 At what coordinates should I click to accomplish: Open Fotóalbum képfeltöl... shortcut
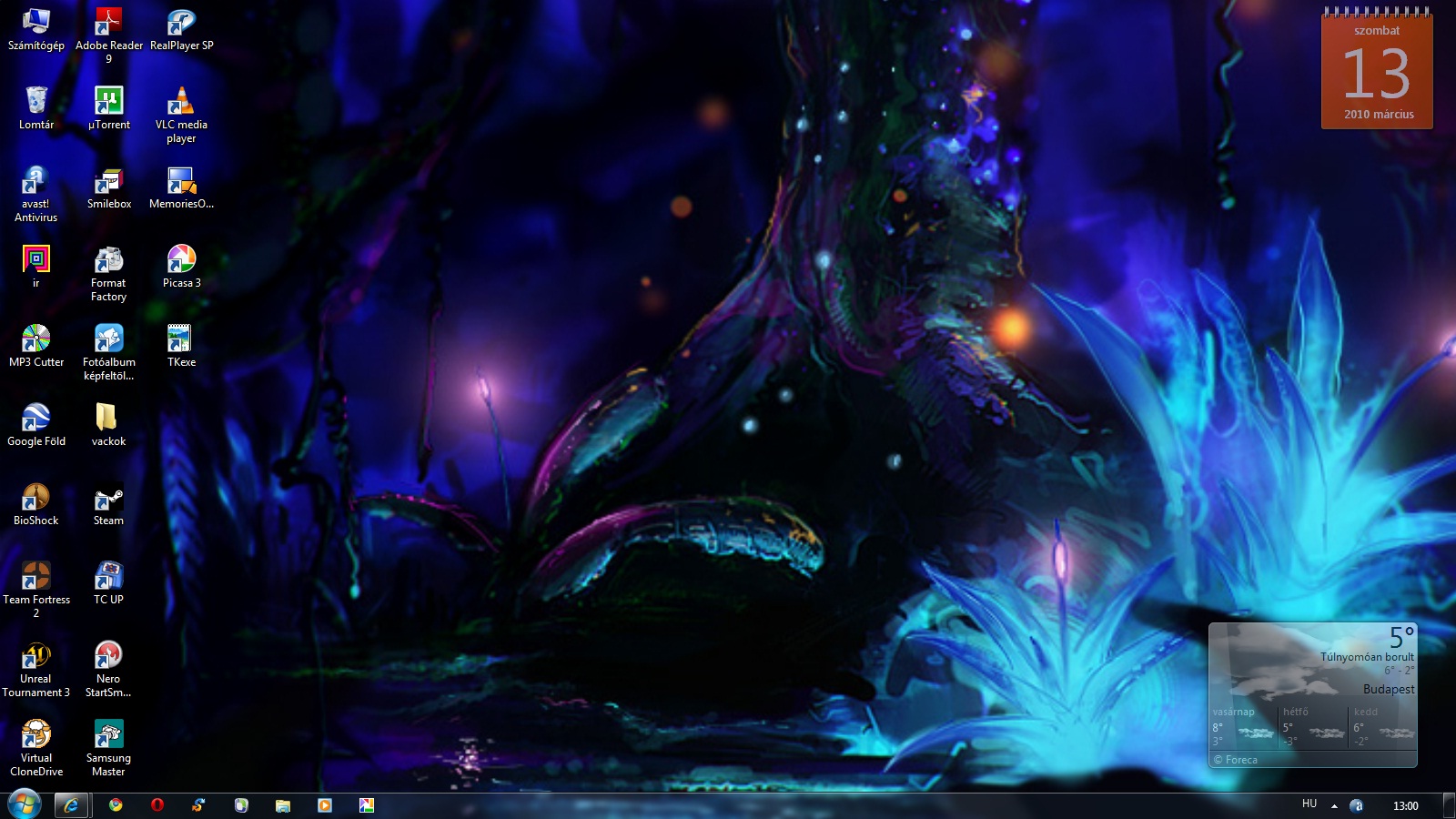pyautogui.click(x=108, y=351)
